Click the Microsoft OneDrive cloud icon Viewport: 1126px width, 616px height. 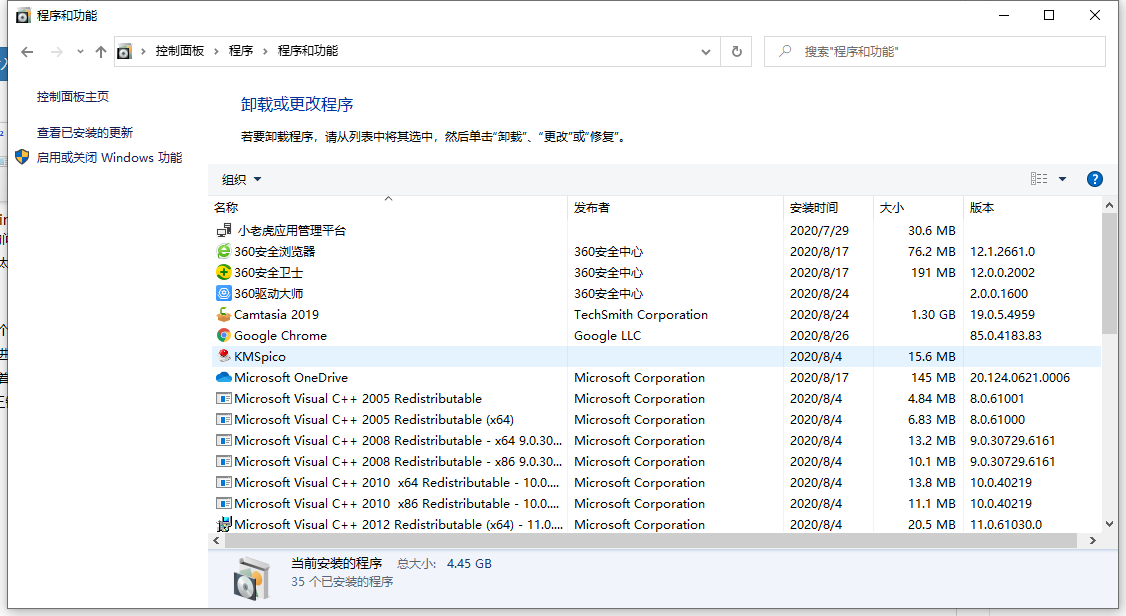point(224,377)
